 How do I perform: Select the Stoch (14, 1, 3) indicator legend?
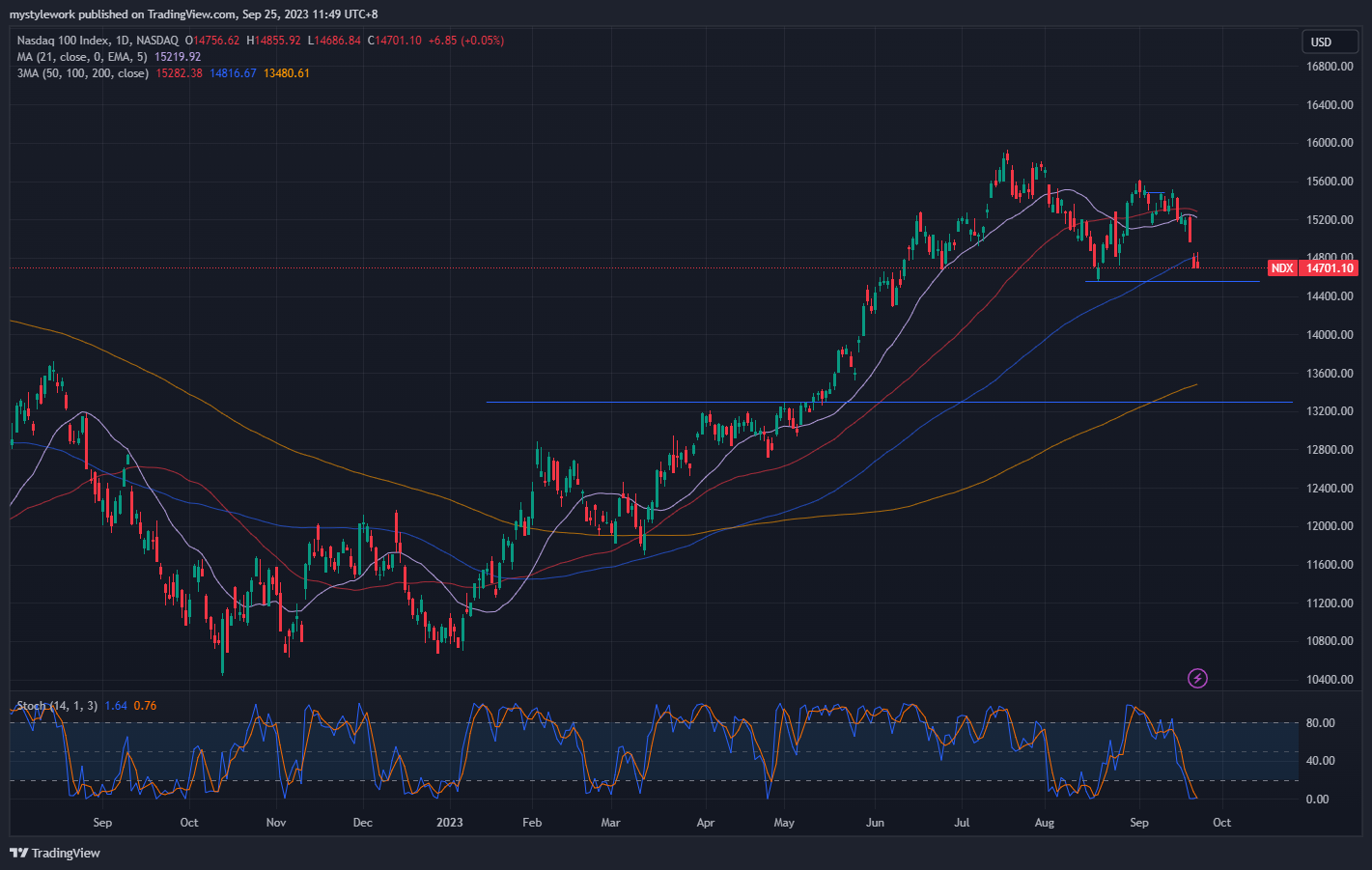pos(57,706)
